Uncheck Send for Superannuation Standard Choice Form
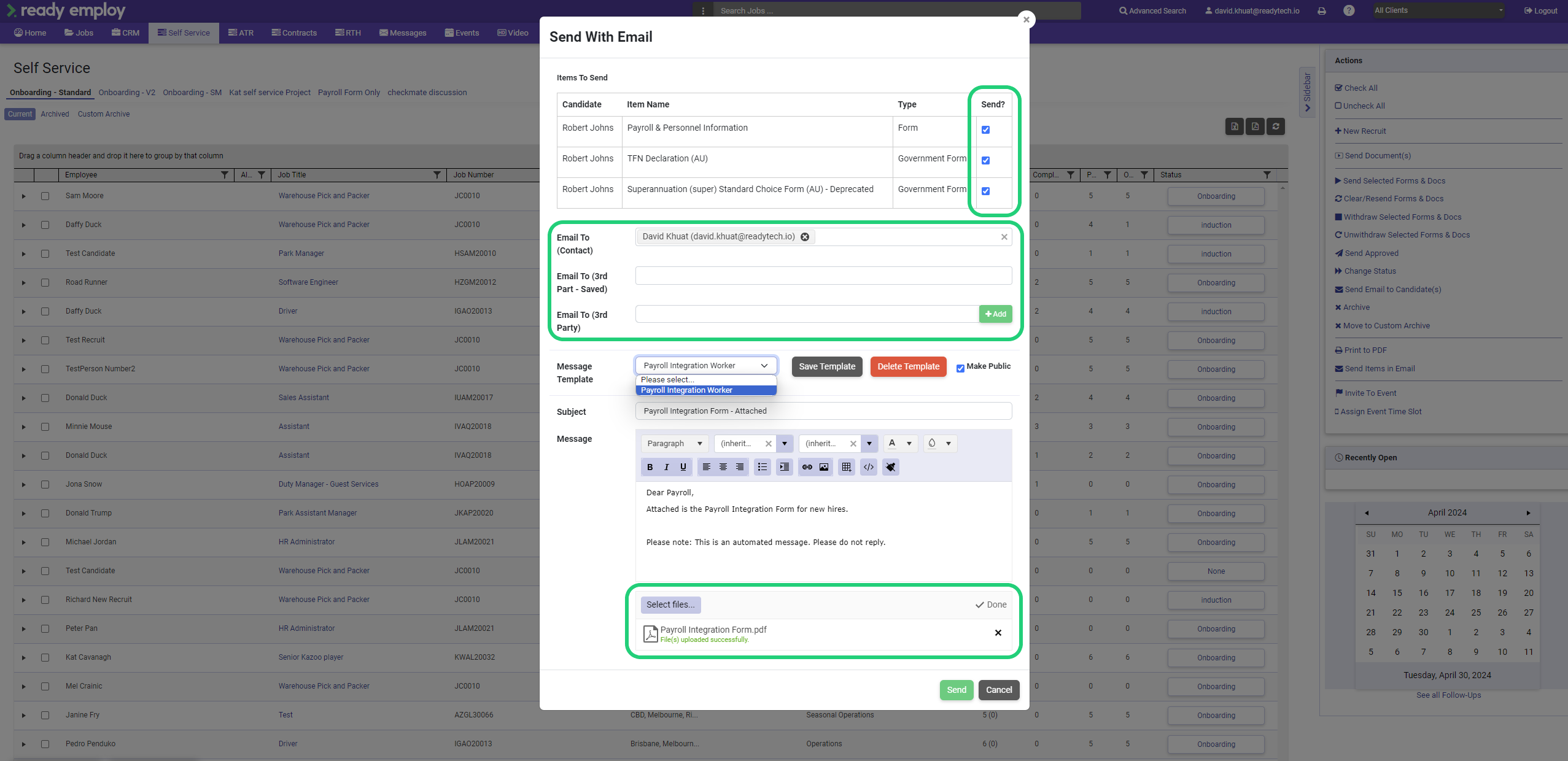 (x=985, y=191)
